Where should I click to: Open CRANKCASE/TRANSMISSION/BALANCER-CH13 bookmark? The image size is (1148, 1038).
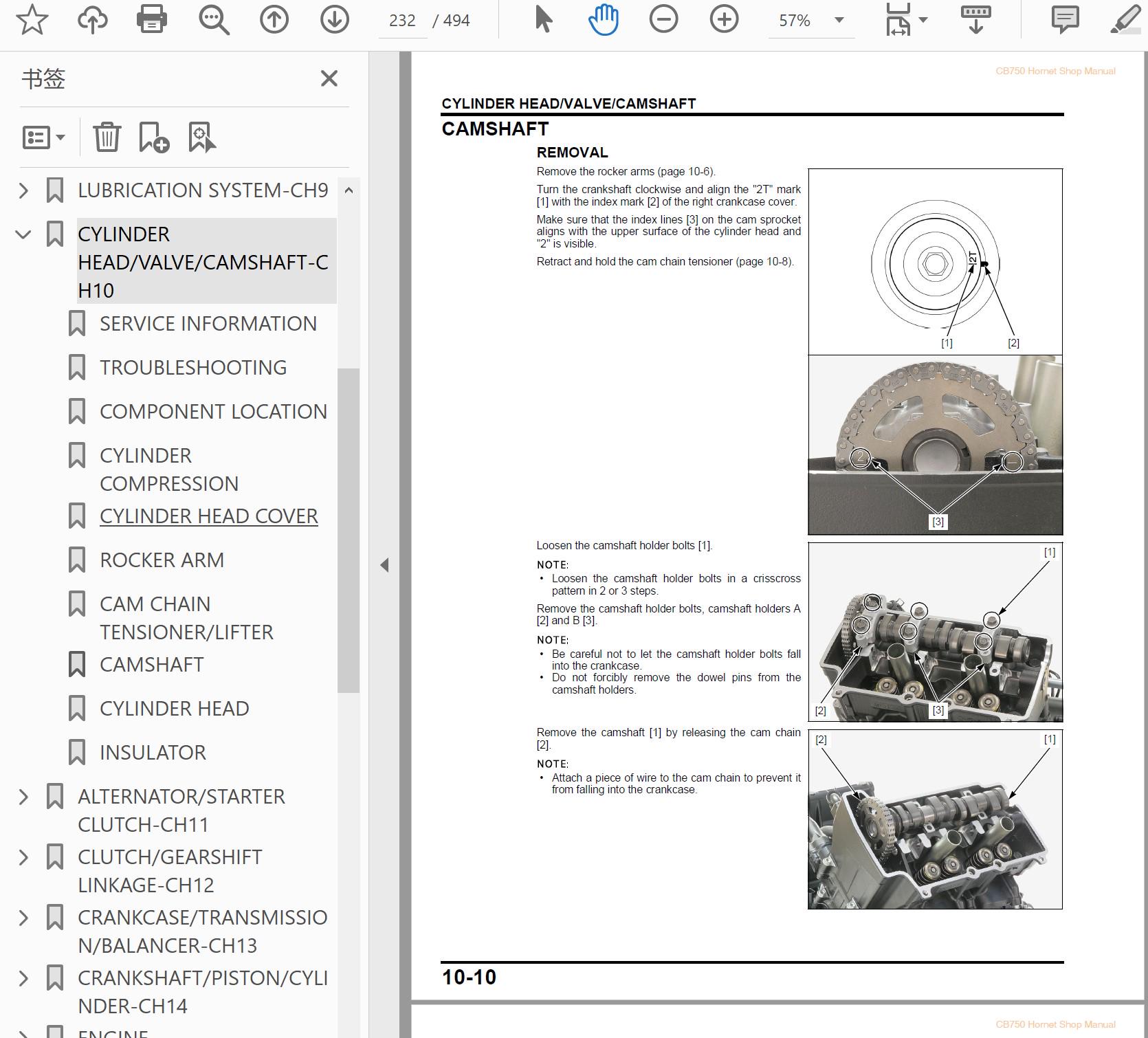[x=203, y=931]
